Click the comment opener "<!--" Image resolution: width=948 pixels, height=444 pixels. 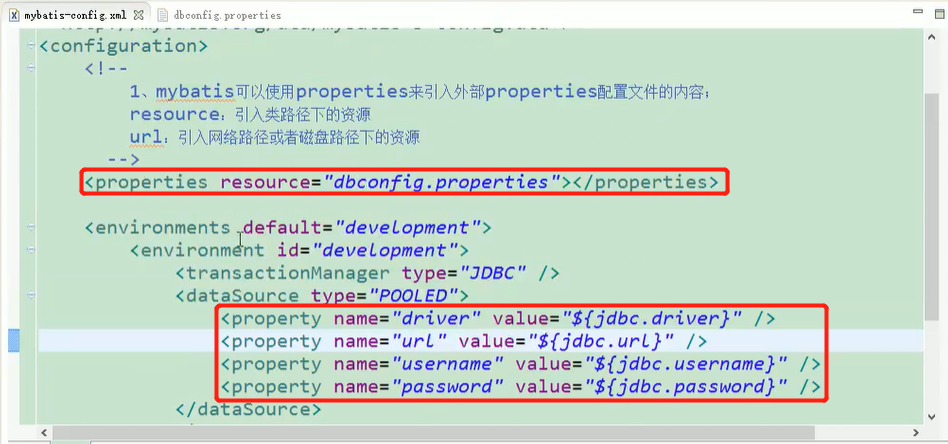pyautogui.click(x=106, y=68)
